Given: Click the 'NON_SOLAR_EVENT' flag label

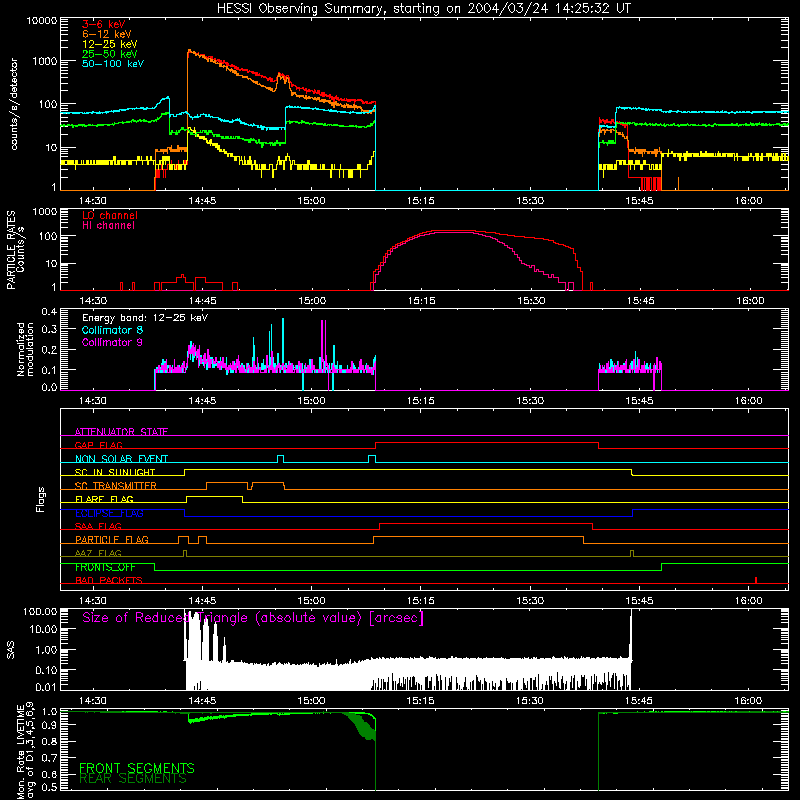Looking at the screenshot, I should click(121, 459).
